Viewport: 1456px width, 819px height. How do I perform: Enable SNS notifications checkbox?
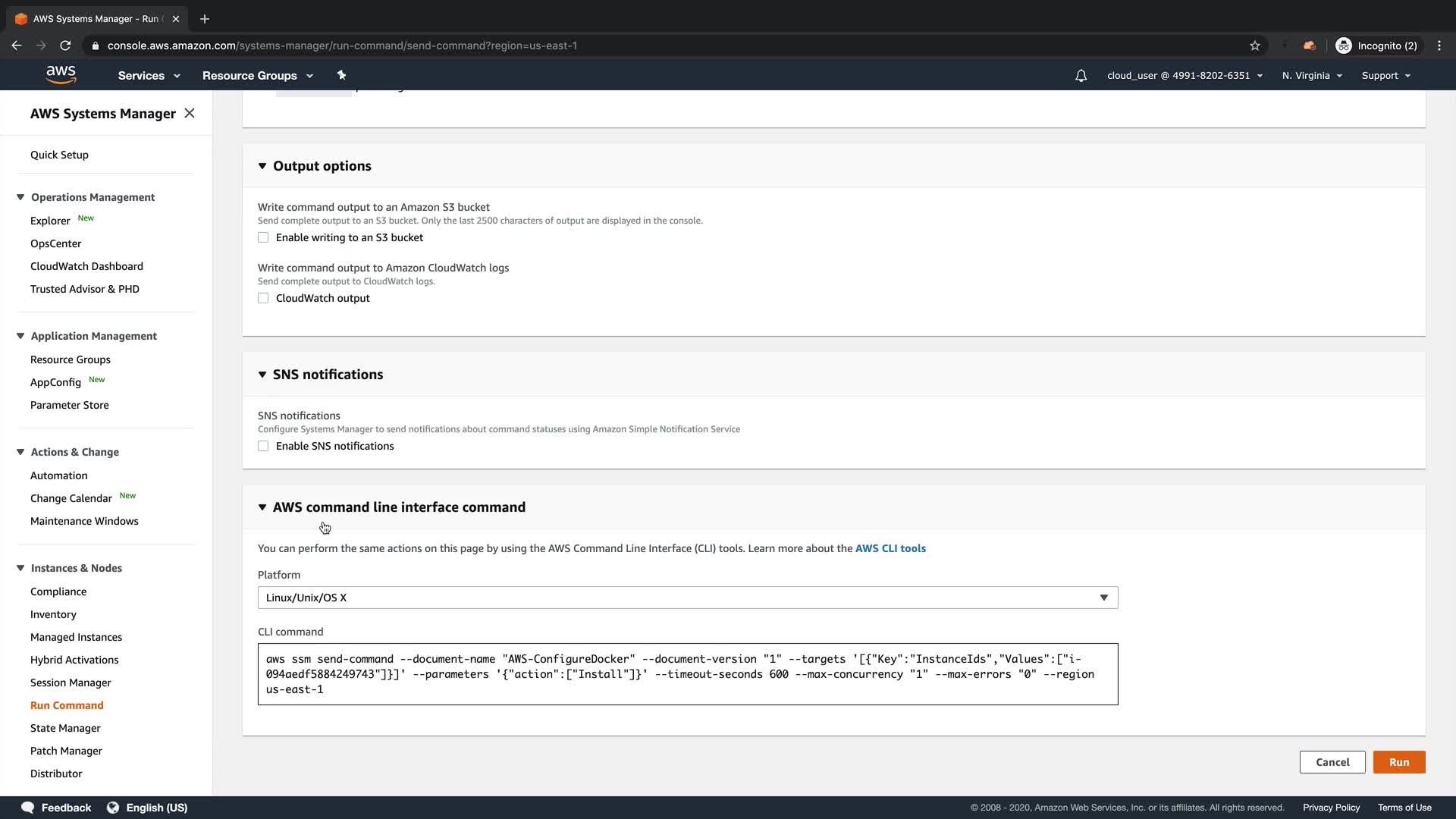[x=263, y=446]
